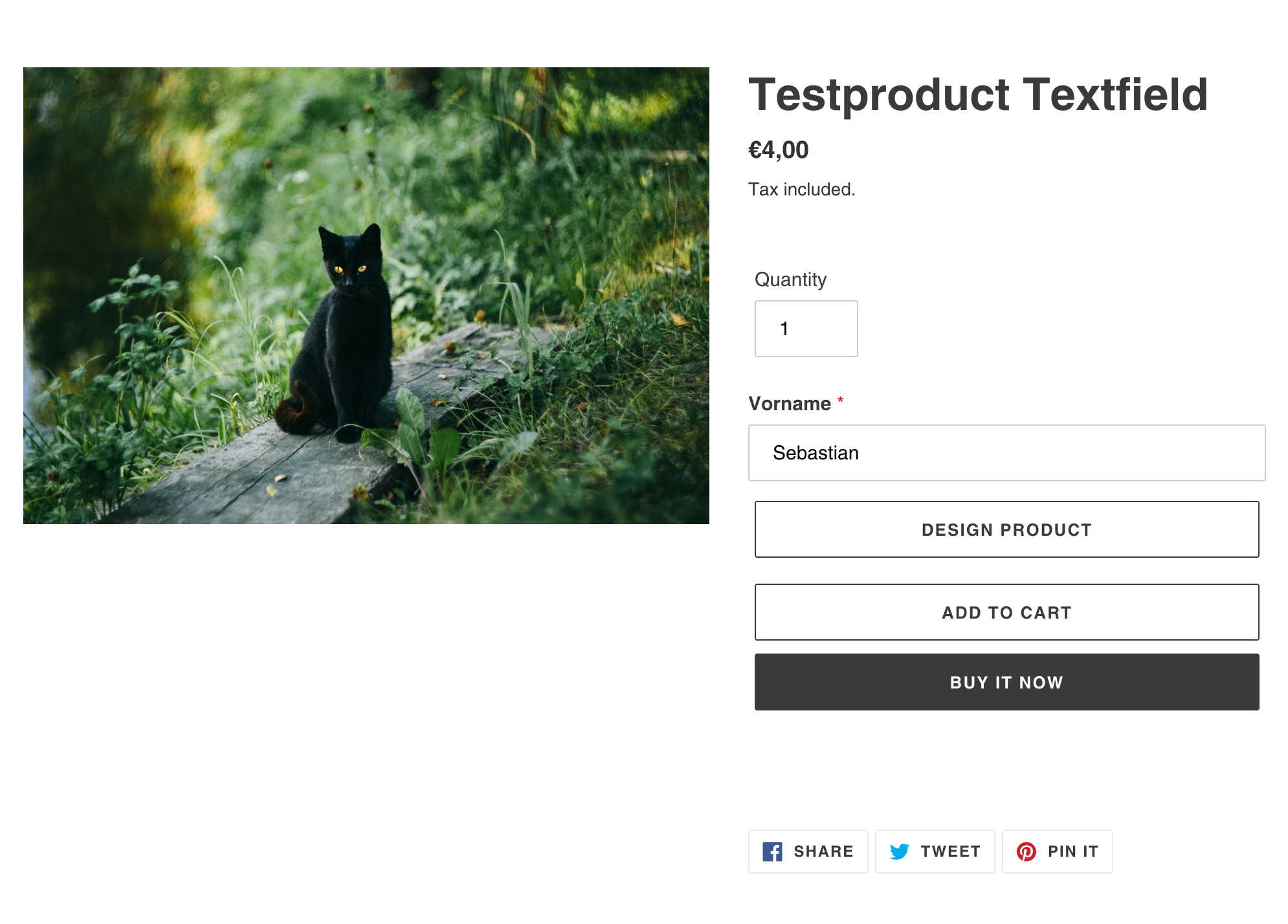This screenshot has height=924, width=1288.
Task: Click the name Sebastian in the field
Action: [816, 453]
